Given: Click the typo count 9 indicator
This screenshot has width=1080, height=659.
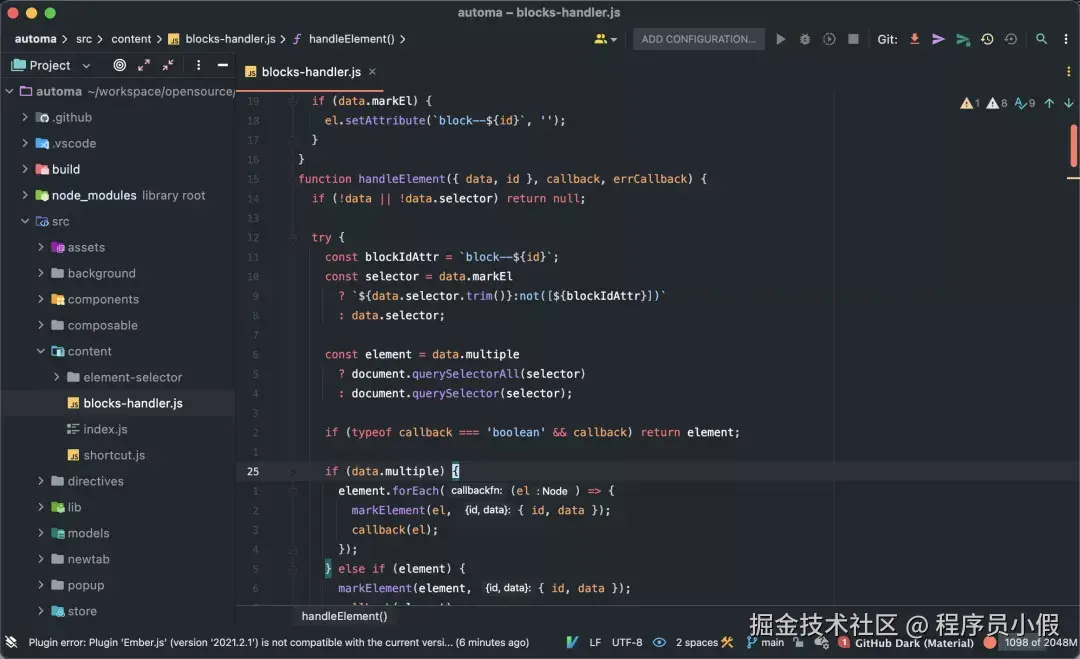Looking at the screenshot, I should pyautogui.click(x=1025, y=103).
